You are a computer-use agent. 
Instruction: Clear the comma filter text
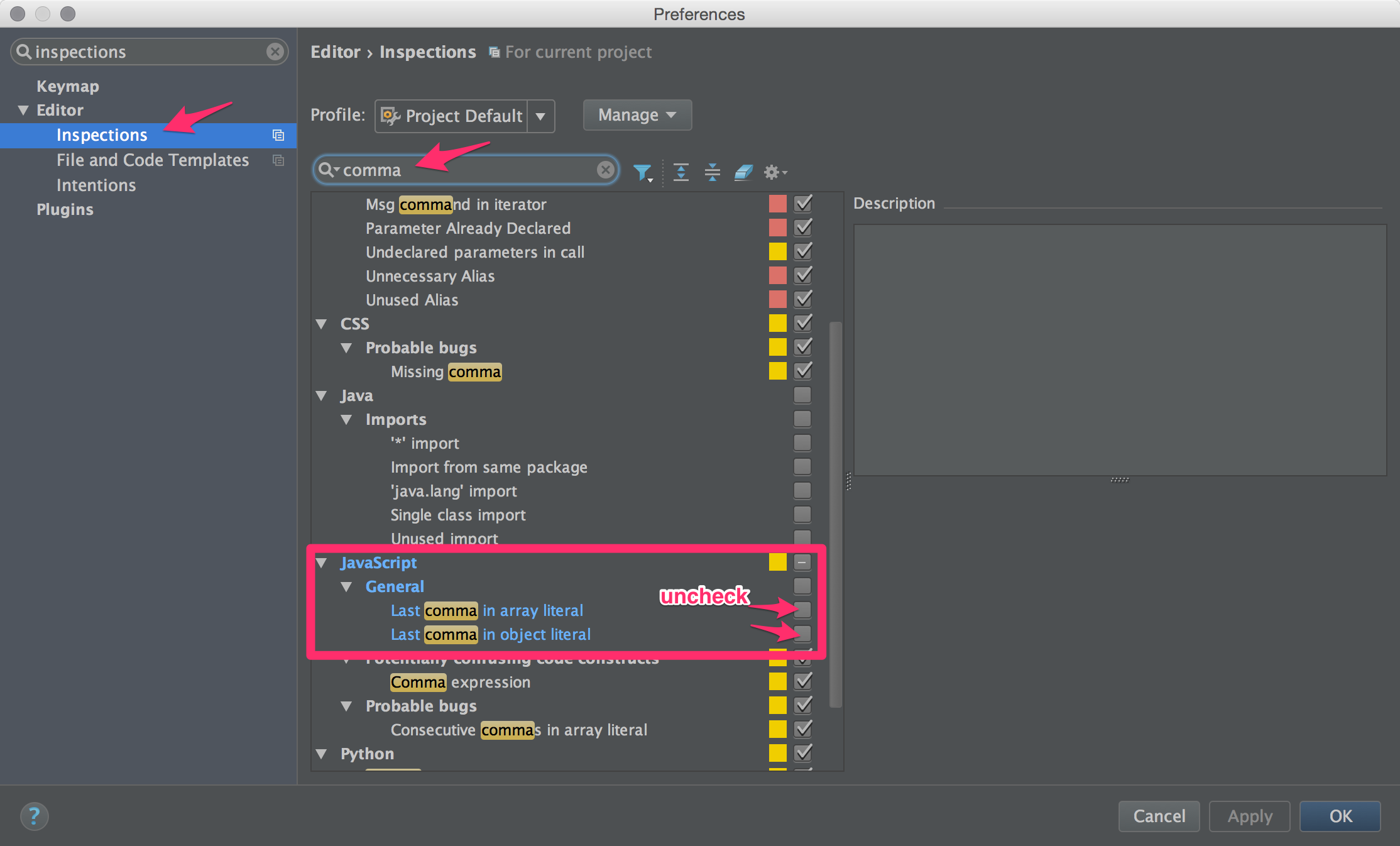(x=605, y=170)
